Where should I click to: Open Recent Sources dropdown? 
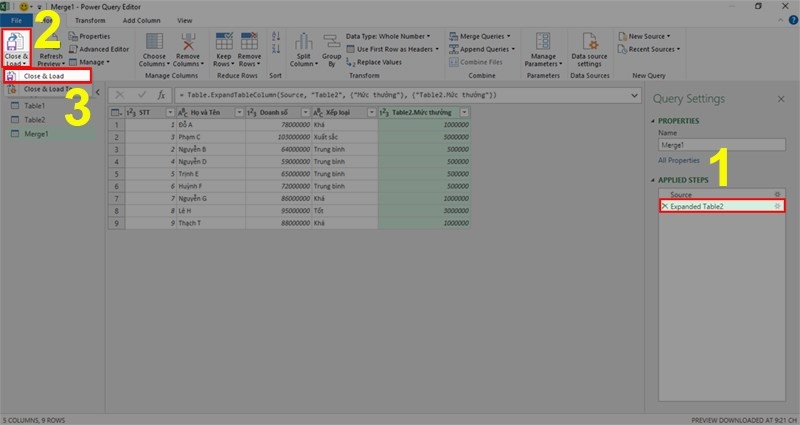click(x=648, y=49)
